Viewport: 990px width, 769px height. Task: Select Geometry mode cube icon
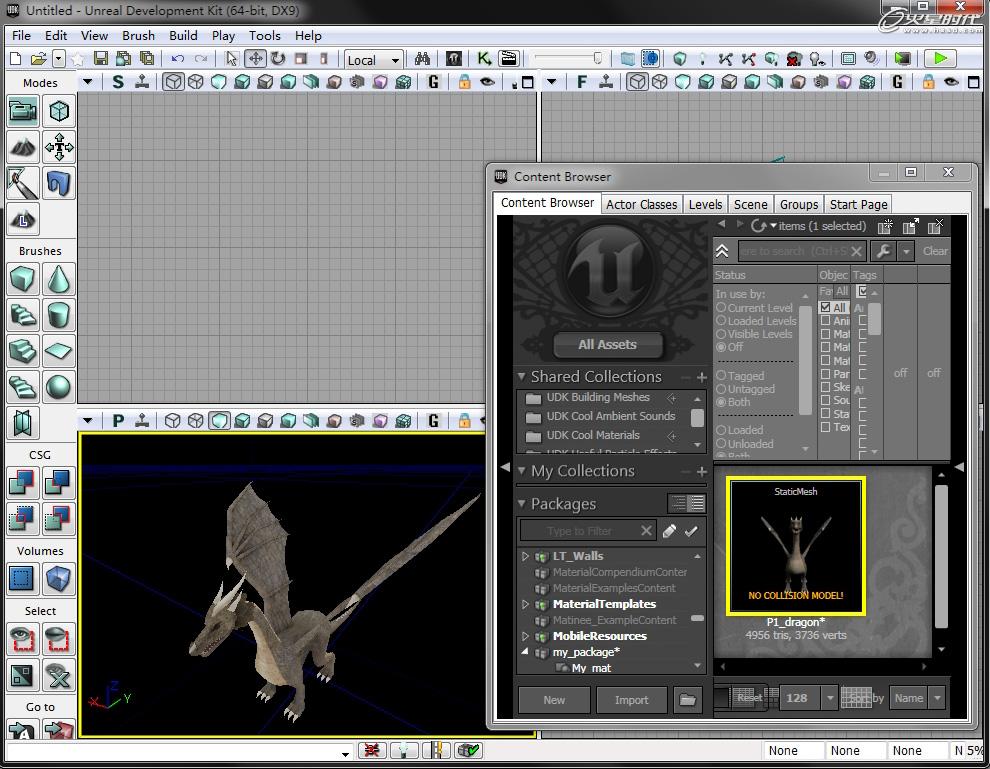tap(59, 112)
